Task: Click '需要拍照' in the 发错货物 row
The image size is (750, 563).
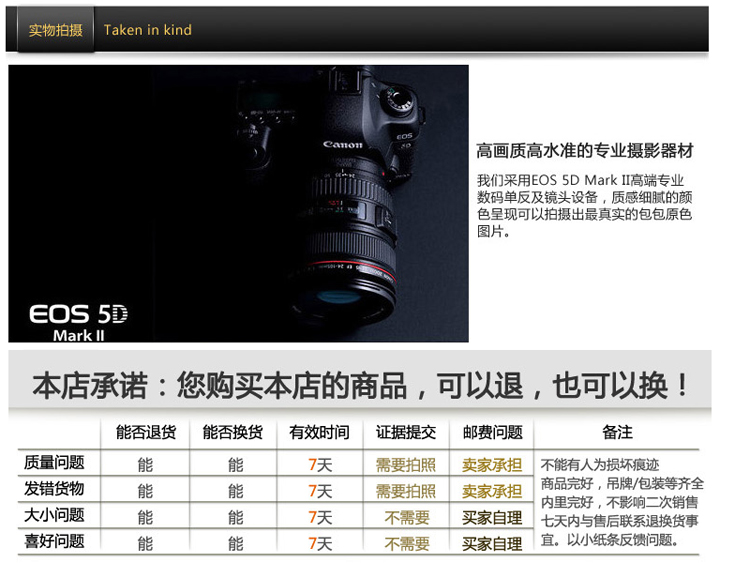Action: [406, 491]
